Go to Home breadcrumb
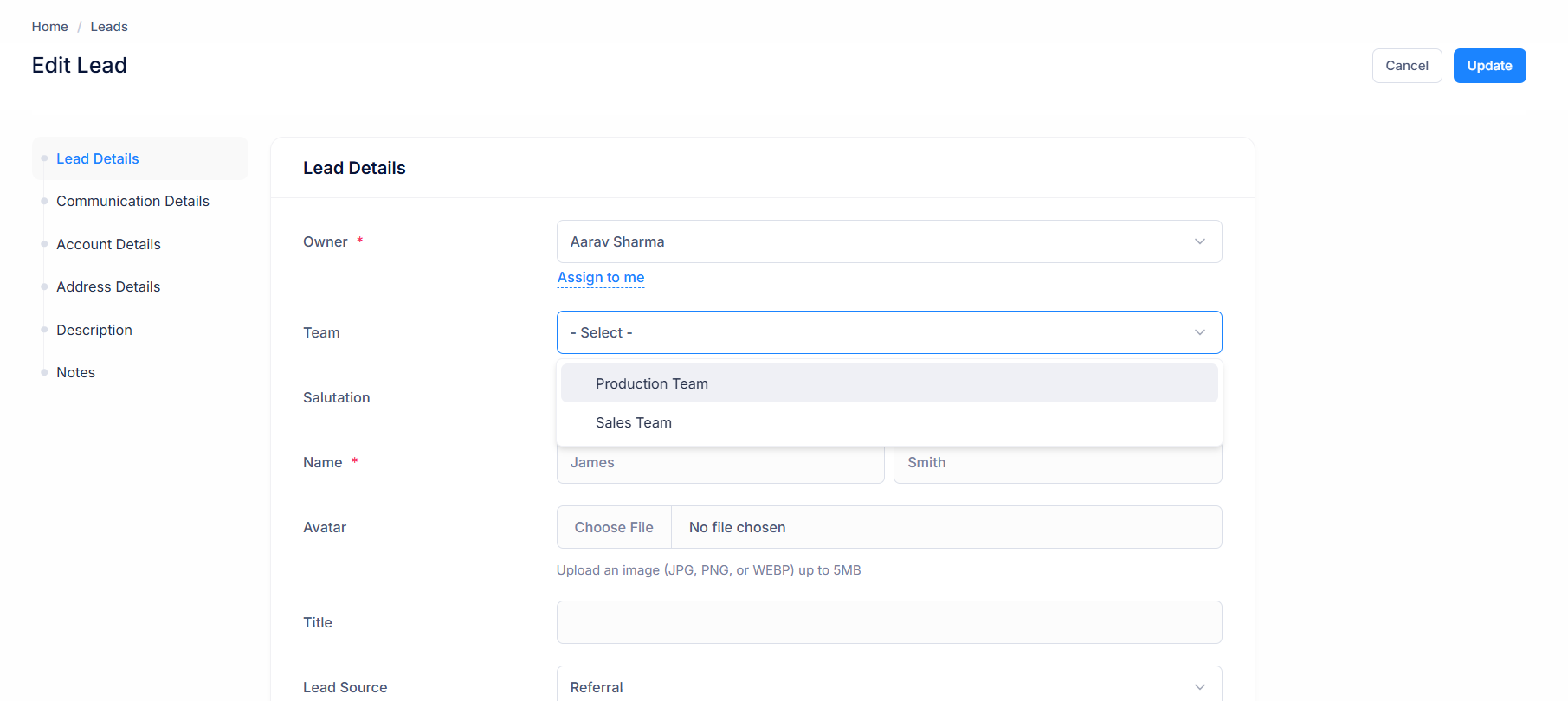 pyautogui.click(x=49, y=27)
